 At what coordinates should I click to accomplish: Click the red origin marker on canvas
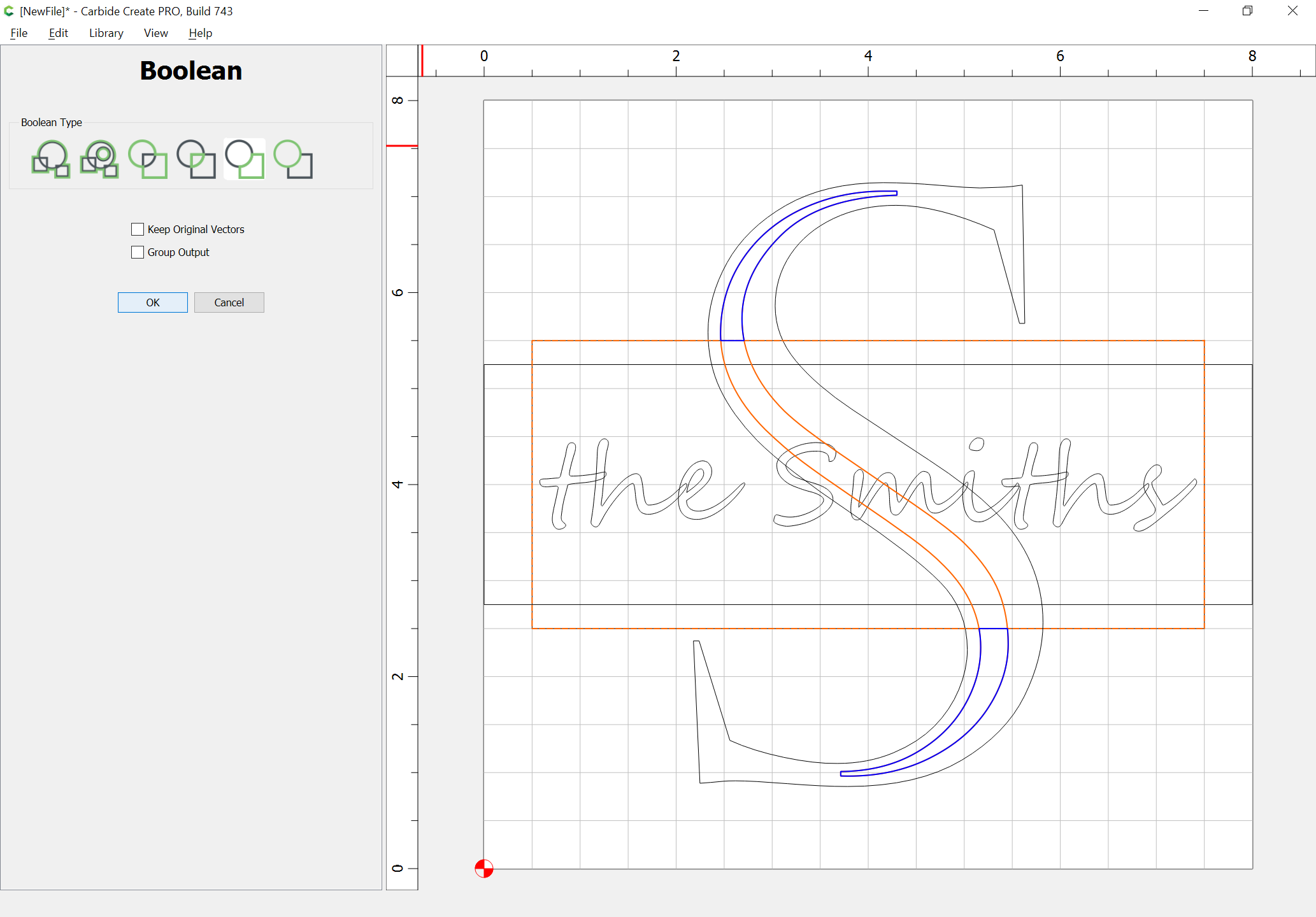[x=484, y=869]
